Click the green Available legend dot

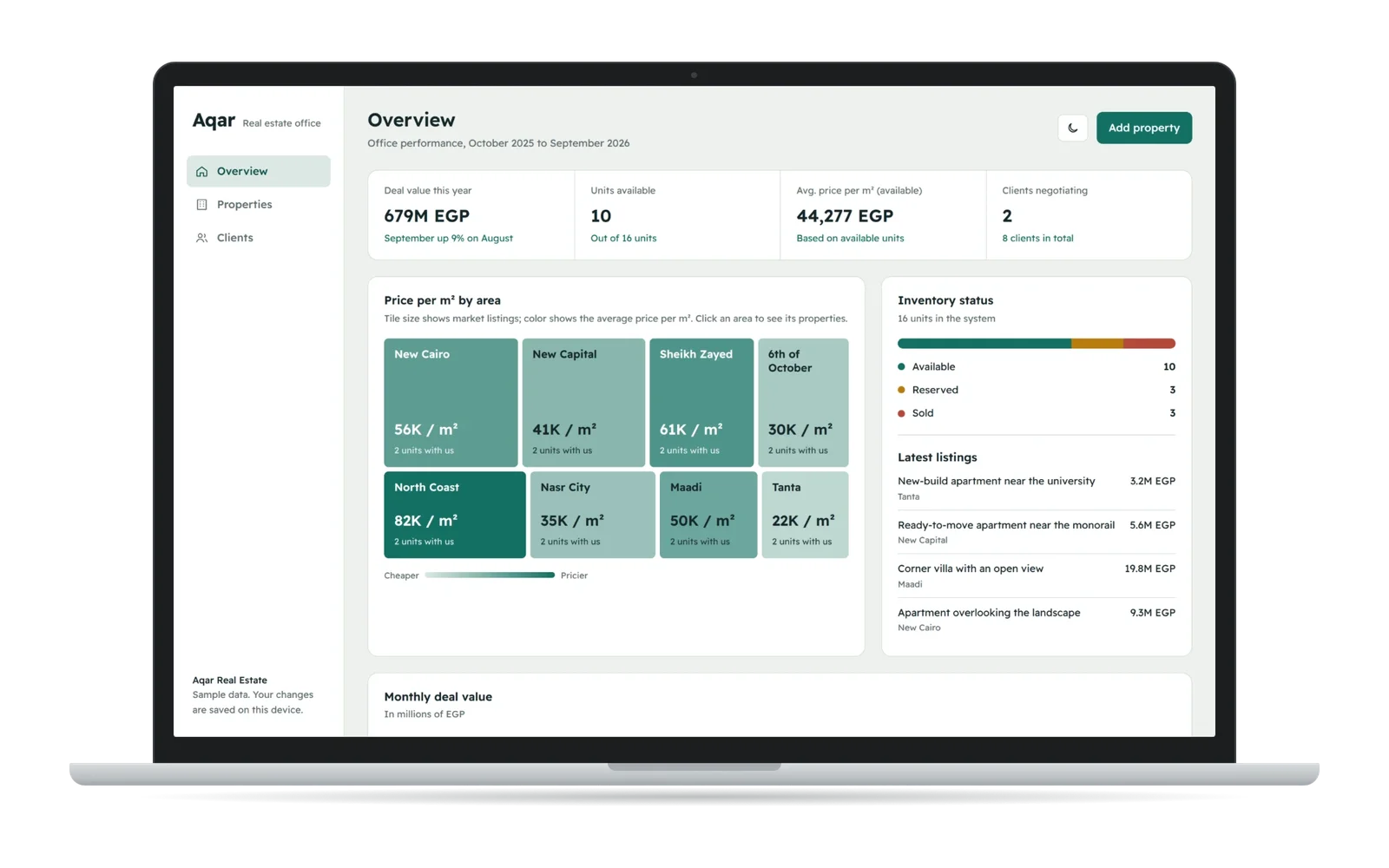coord(901,367)
